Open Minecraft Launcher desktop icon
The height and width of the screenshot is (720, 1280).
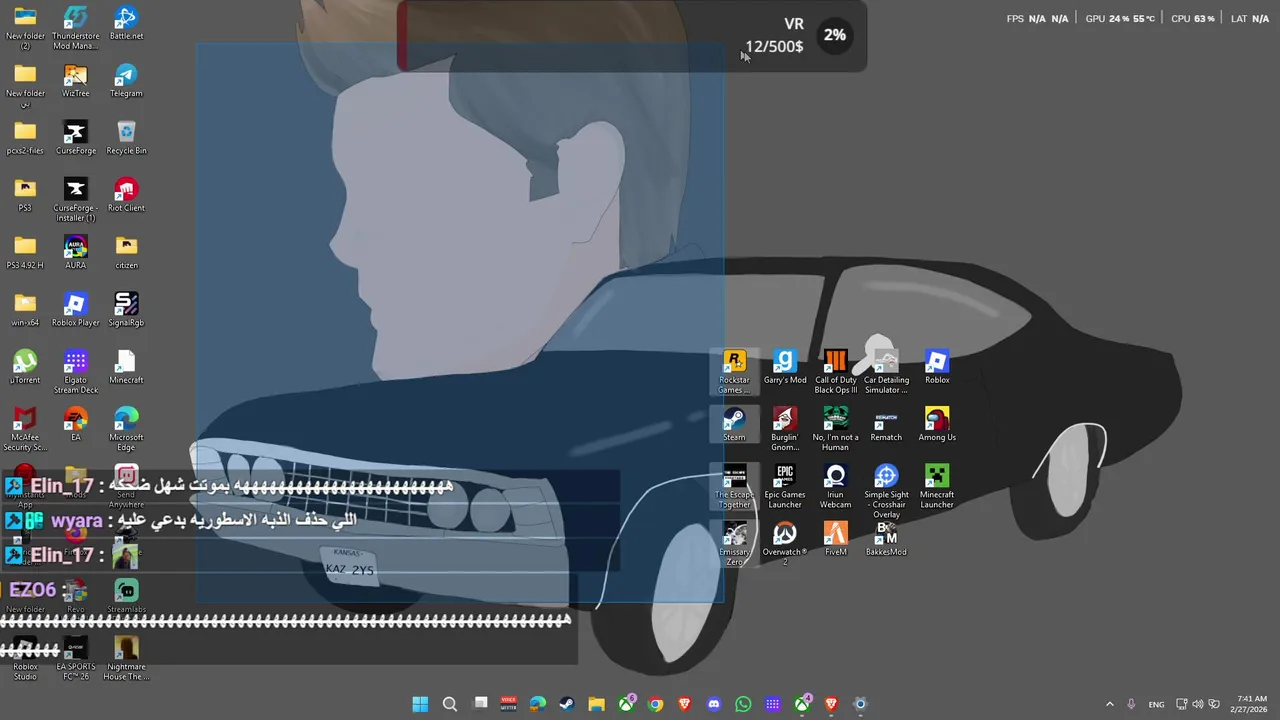click(937, 487)
